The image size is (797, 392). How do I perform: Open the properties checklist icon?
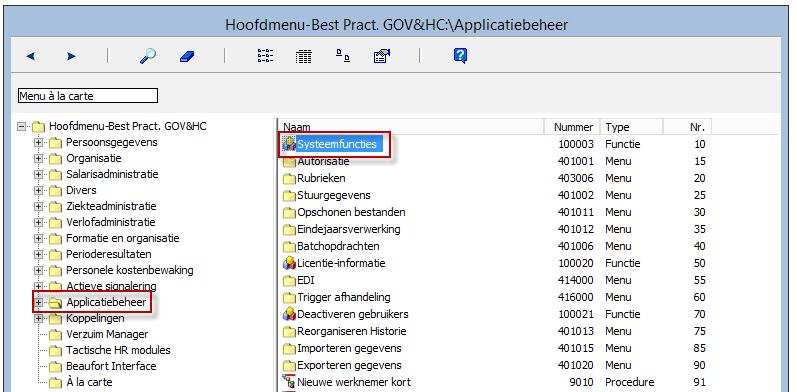pos(381,56)
